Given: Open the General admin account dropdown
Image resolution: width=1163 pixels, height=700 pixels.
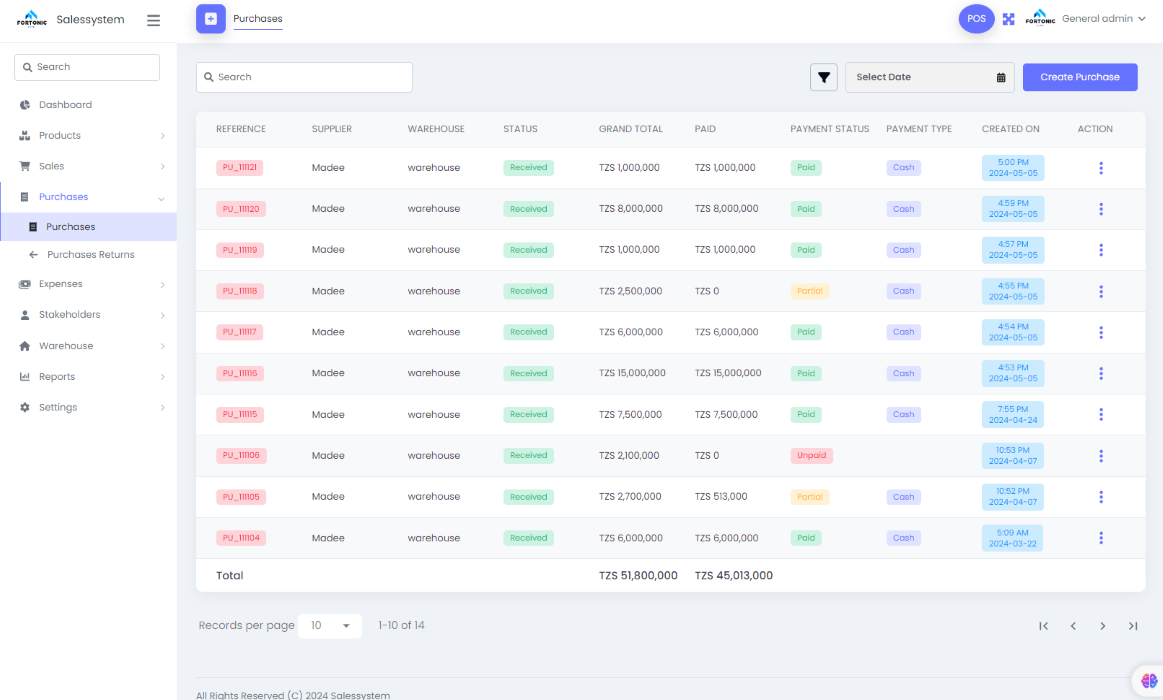Looking at the screenshot, I should [x=1103, y=19].
